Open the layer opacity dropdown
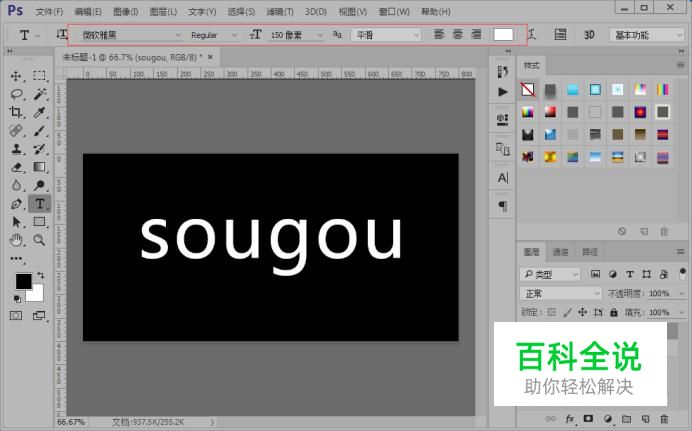This screenshot has width=692, height=431. coord(681,293)
